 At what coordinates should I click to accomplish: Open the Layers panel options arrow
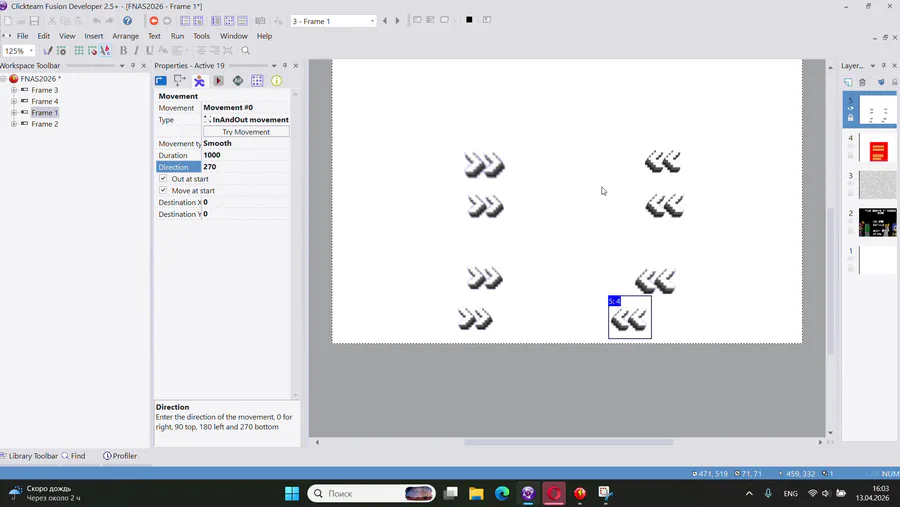tap(872, 65)
